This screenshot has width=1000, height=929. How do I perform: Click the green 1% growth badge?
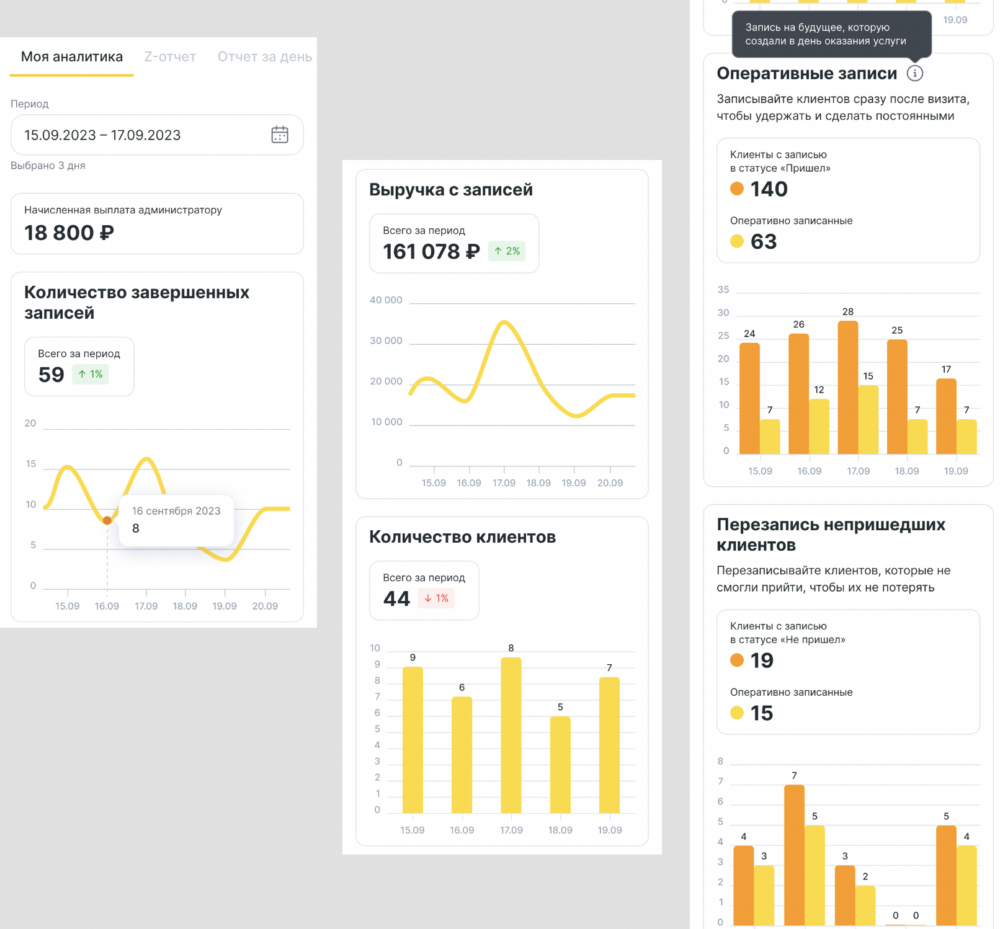coord(90,375)
